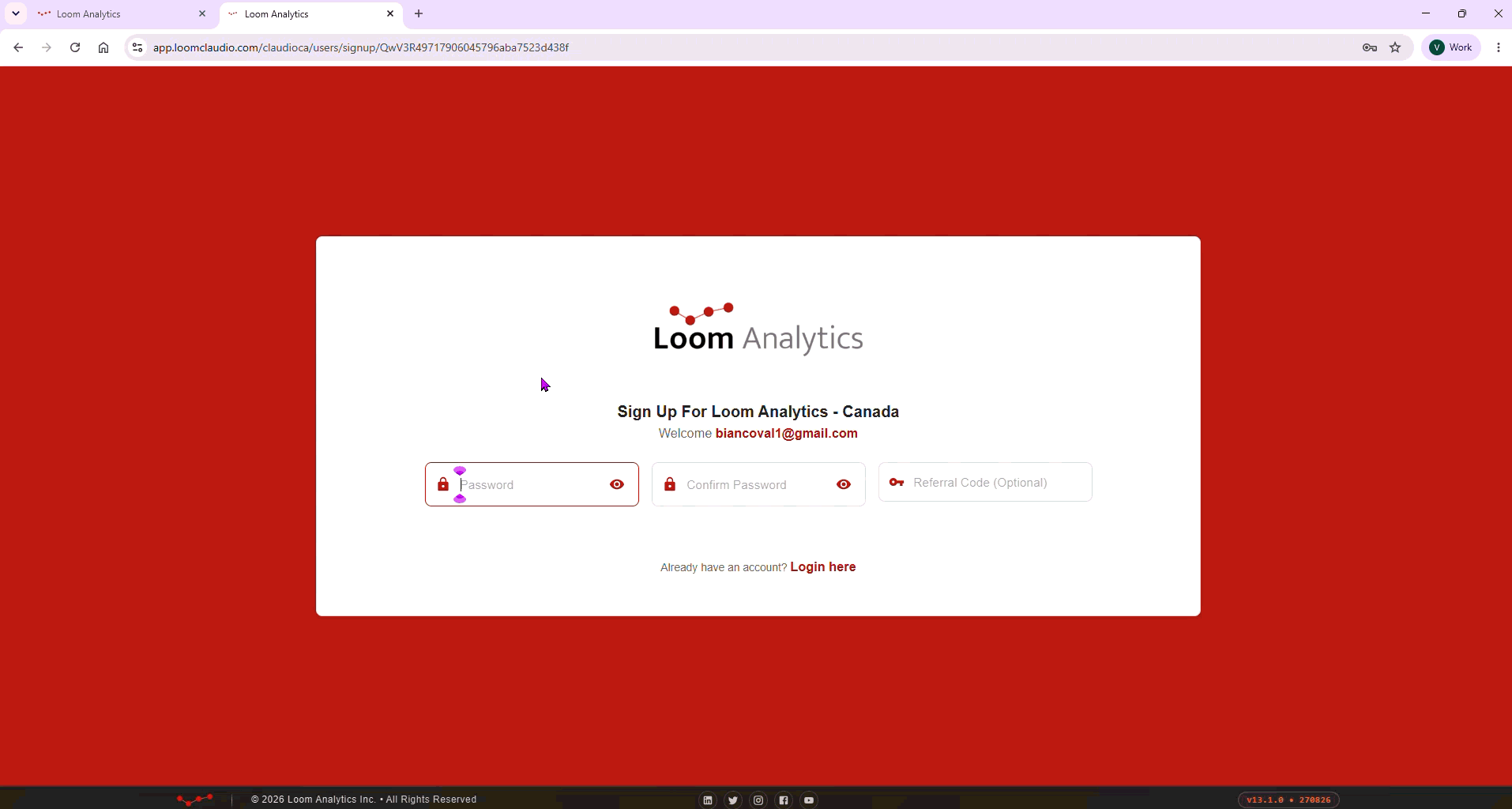Open the Facebook footer icon
Screen dimensions: 1512x809
point(784,800)
